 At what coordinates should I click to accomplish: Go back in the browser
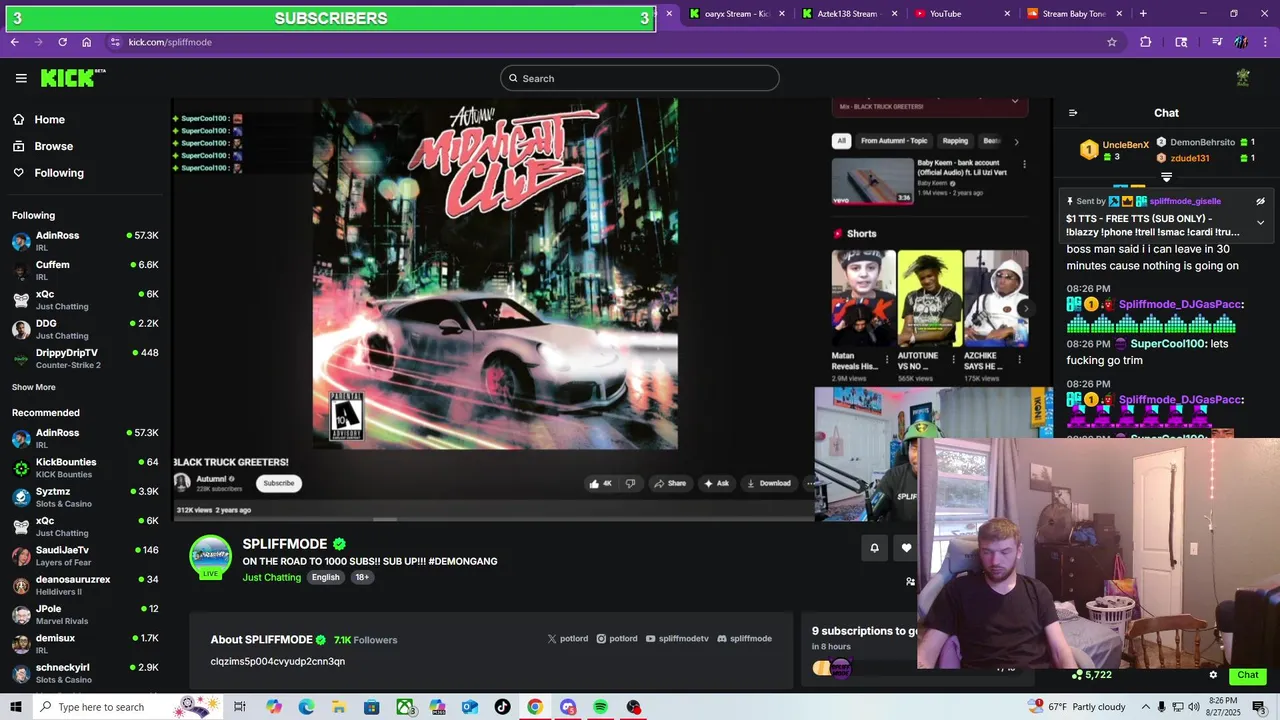[x=15, y=42]
